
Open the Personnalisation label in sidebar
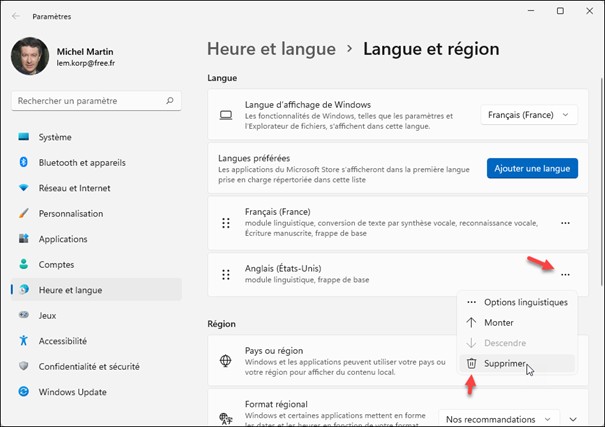(x=71, y=213)
